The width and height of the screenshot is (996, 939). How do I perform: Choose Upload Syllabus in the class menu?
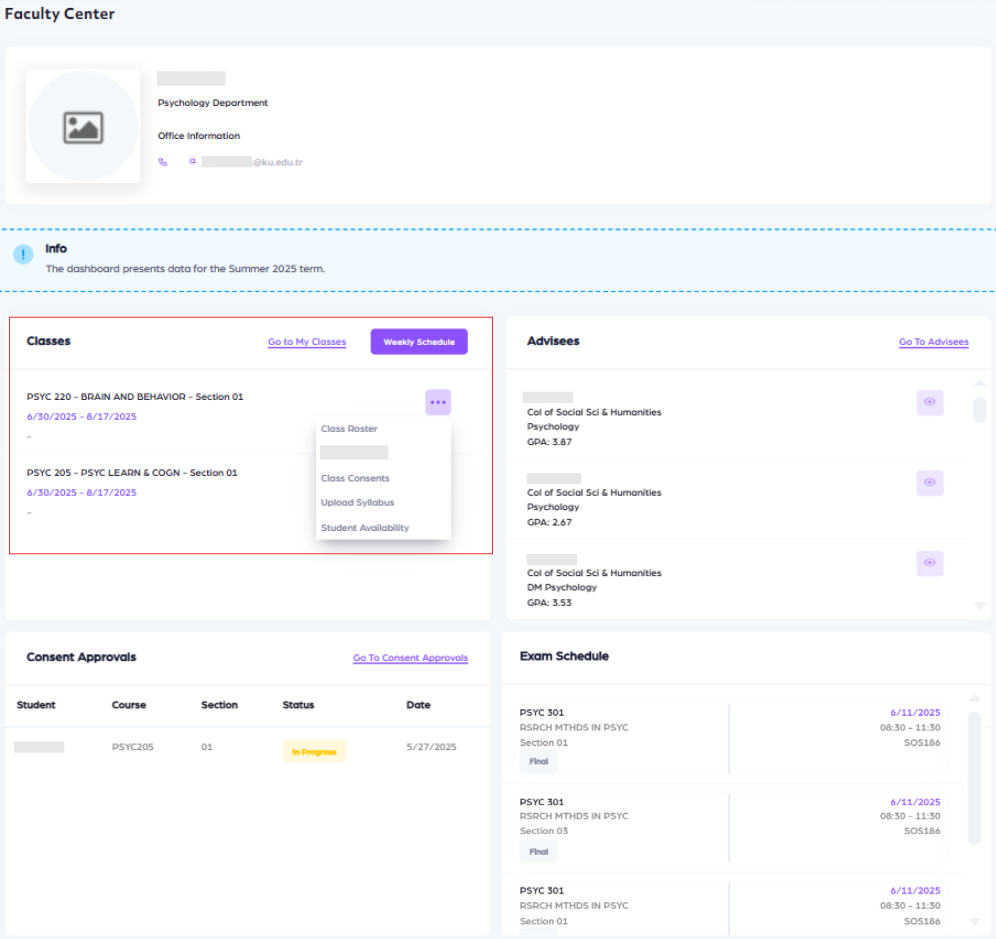(x=357, y=503)
